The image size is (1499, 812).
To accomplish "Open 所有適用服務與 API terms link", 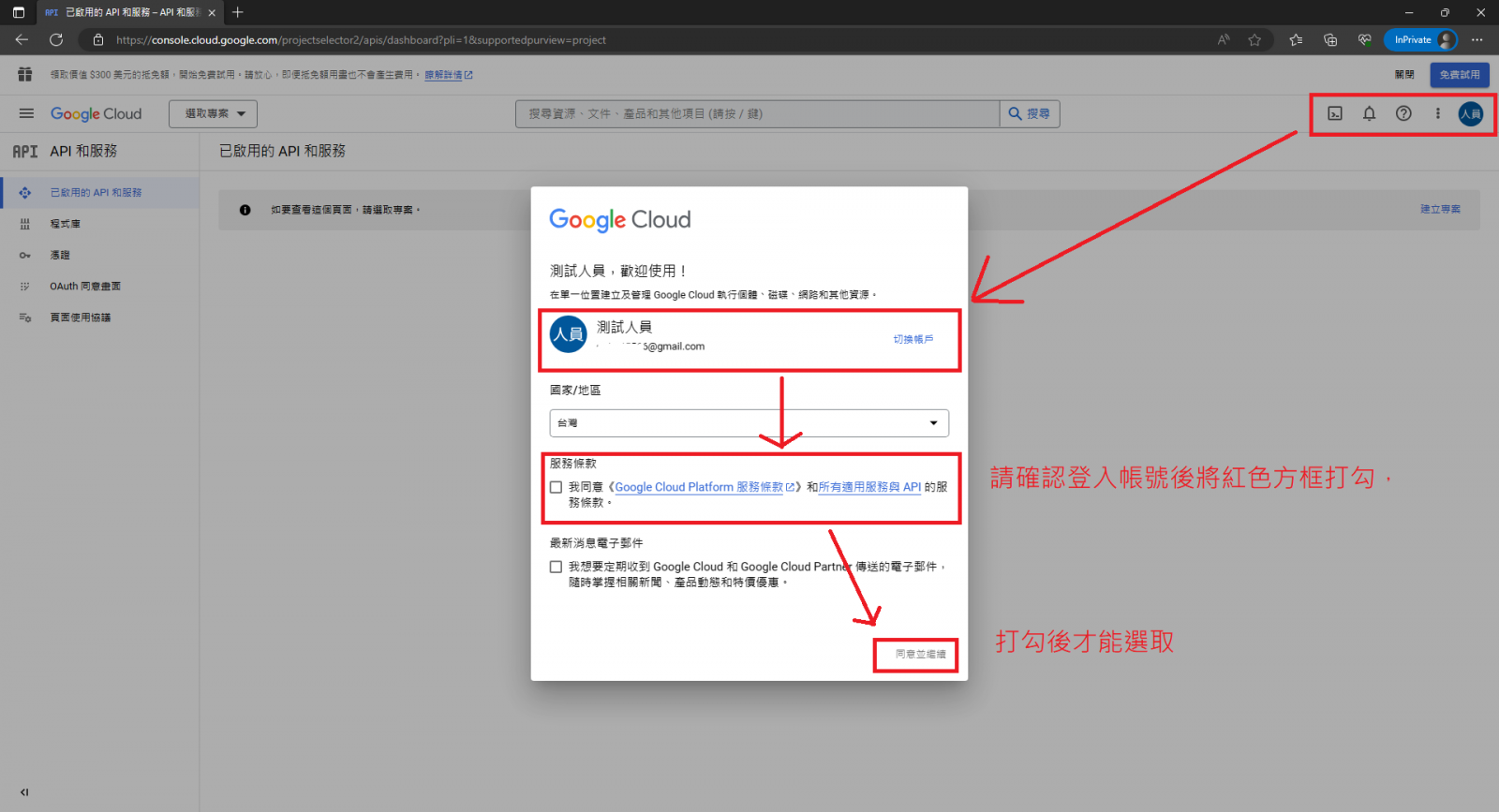I will point(870,487).
